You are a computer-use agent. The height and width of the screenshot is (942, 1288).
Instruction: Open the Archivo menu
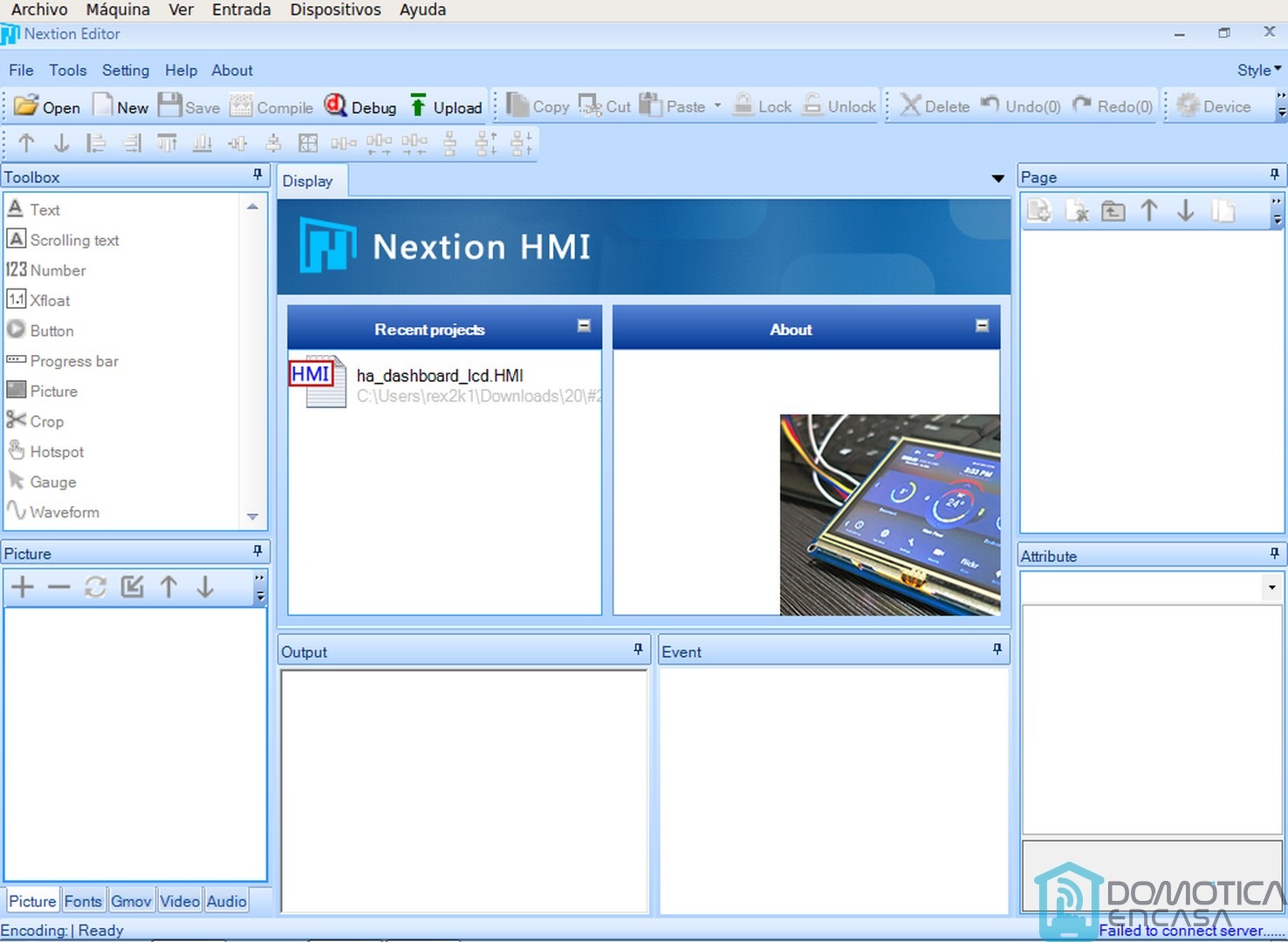38,10
